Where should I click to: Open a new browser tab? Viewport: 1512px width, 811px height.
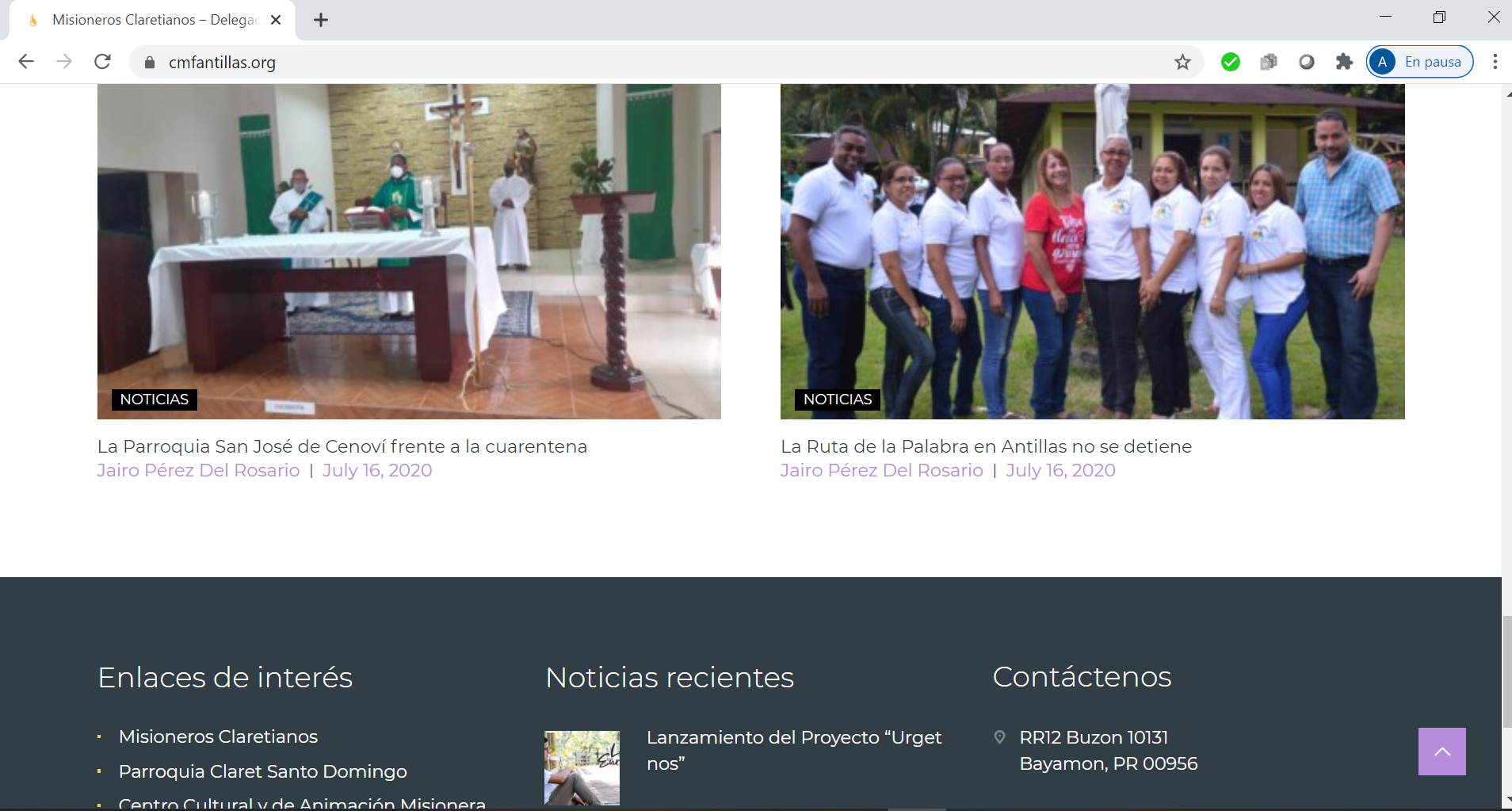(321, 20)
